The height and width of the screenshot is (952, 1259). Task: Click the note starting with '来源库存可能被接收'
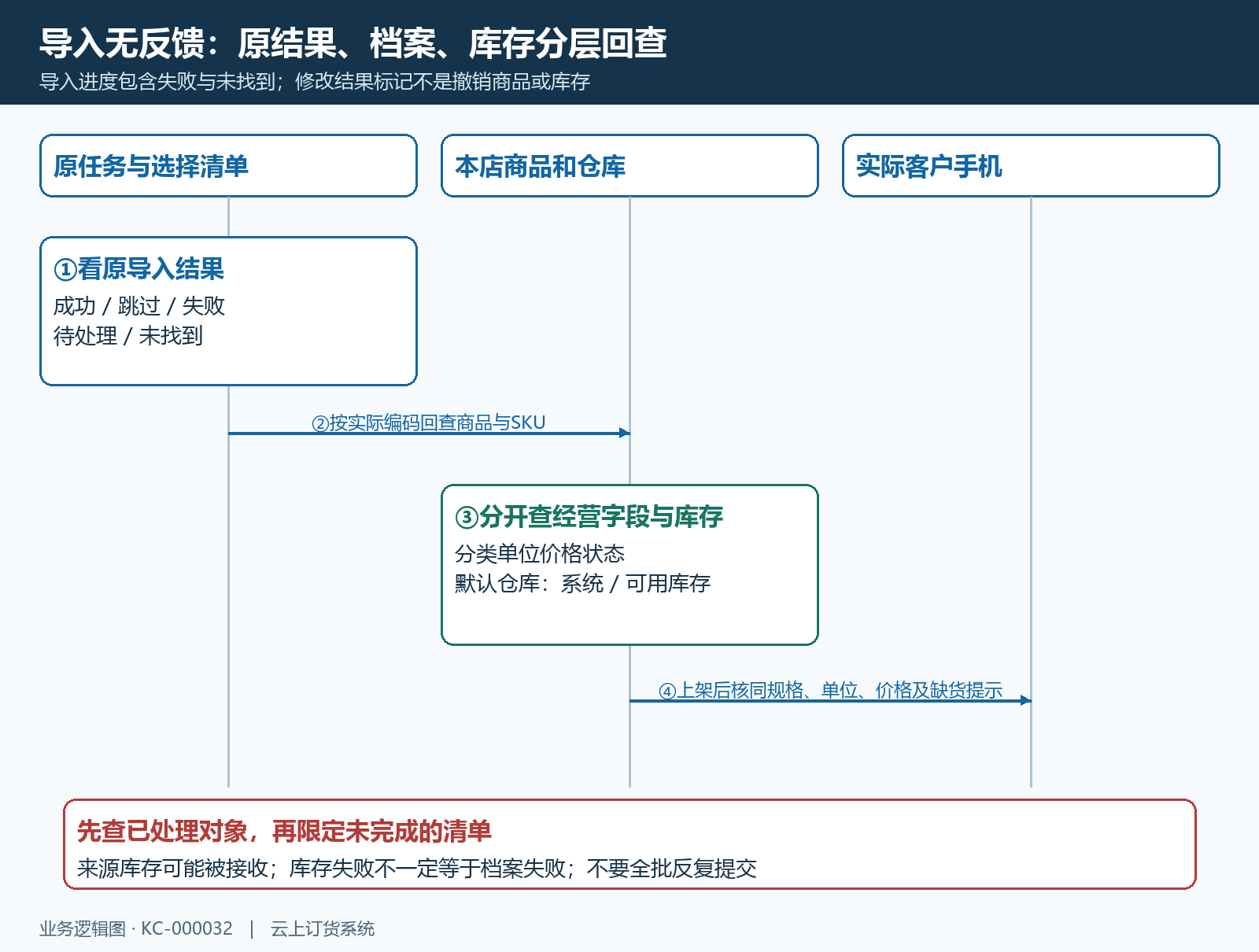pyautogui.click(x=417, y=869)
